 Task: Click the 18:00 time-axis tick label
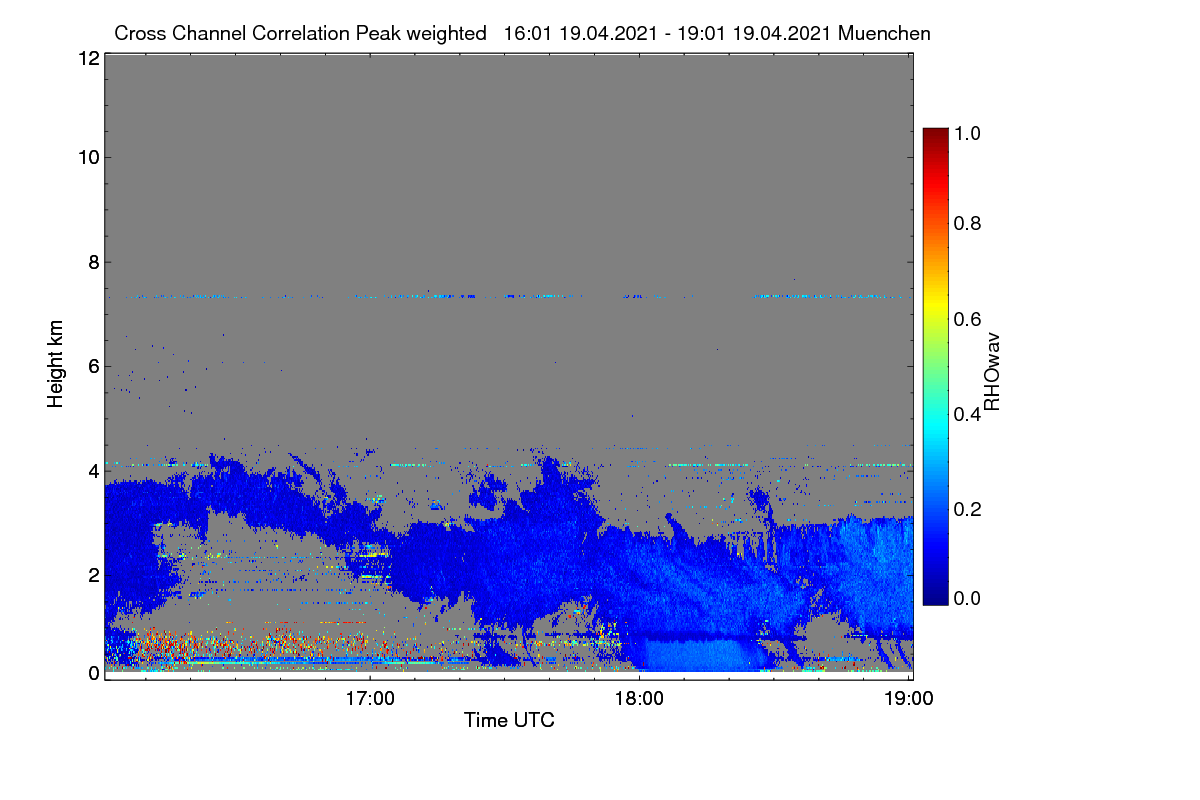(639, 697)
